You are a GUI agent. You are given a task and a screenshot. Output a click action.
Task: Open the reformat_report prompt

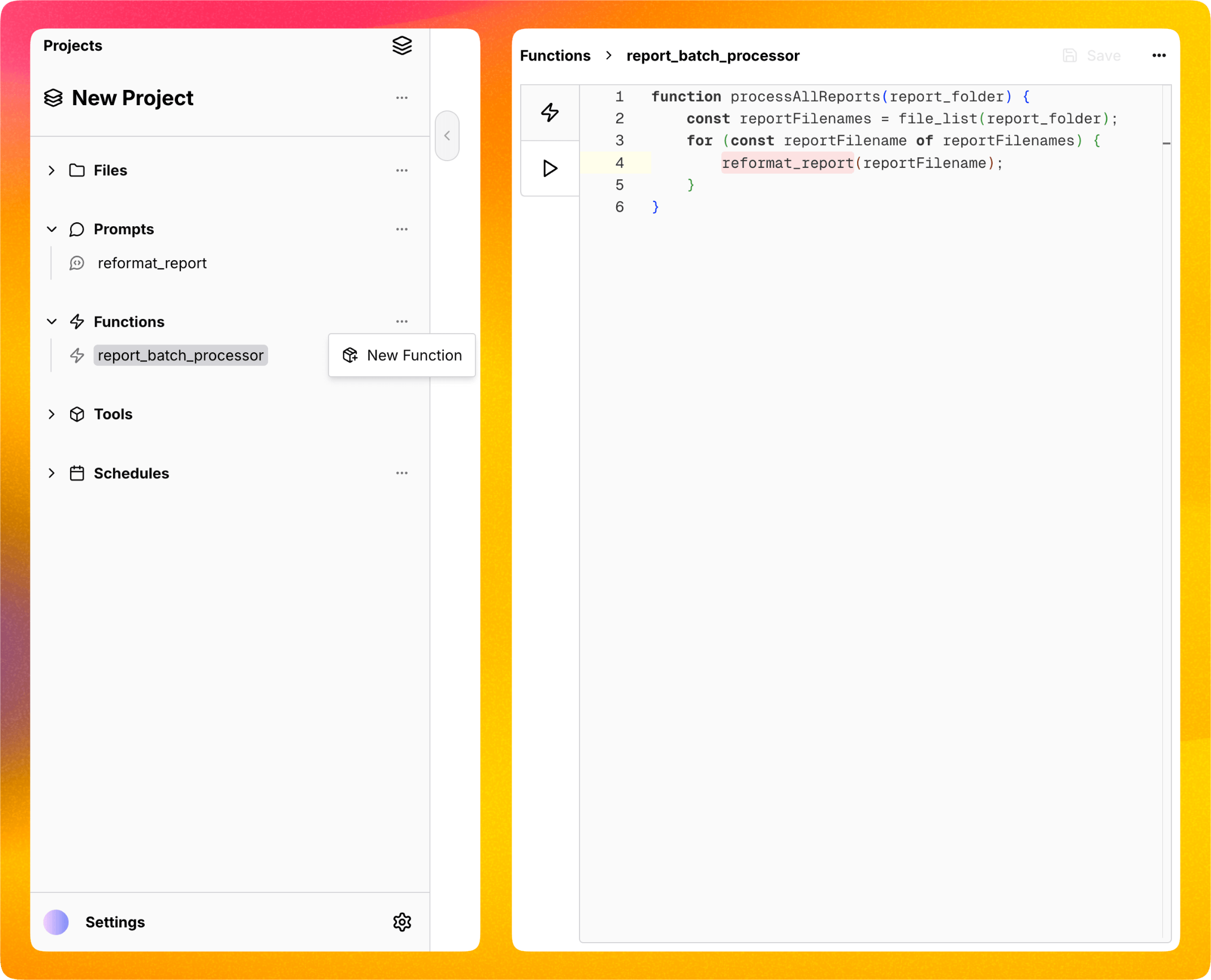pos(152,263)
